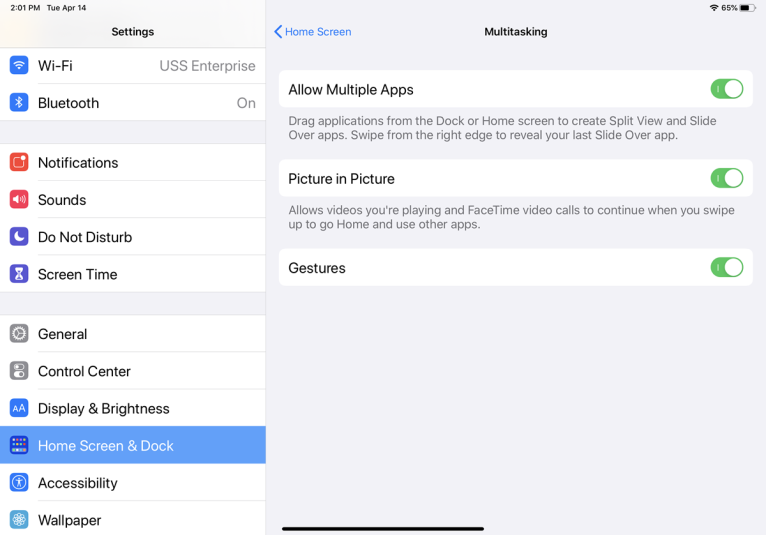This screenshot has height=535, width=766.
Task: Select Notifications in the sidebar
Action: click(133, 162)
